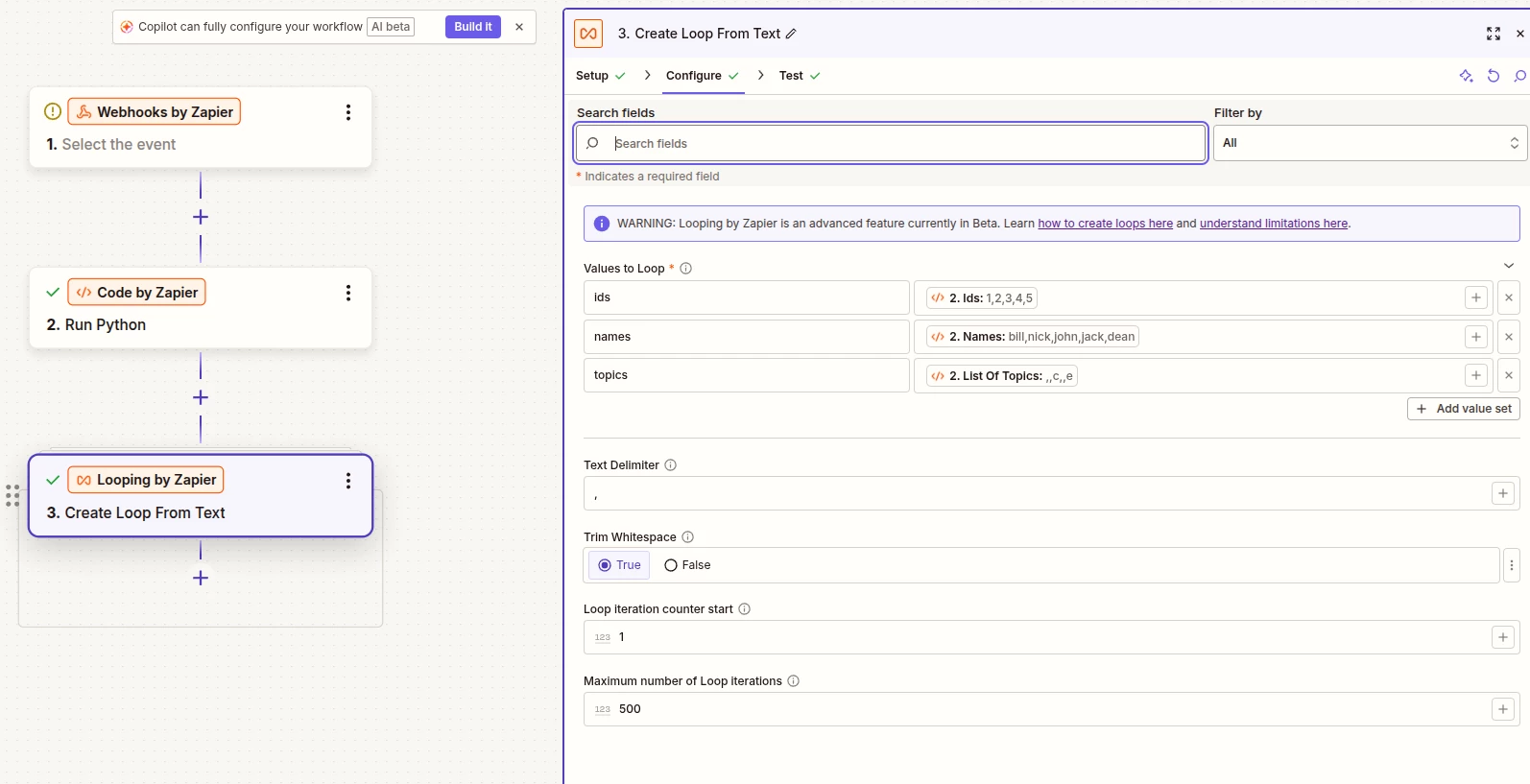Open the info tooltip for Text Delimiter
The height and width of the screenshot is (784, 1530).
click(x=671, y=465)
